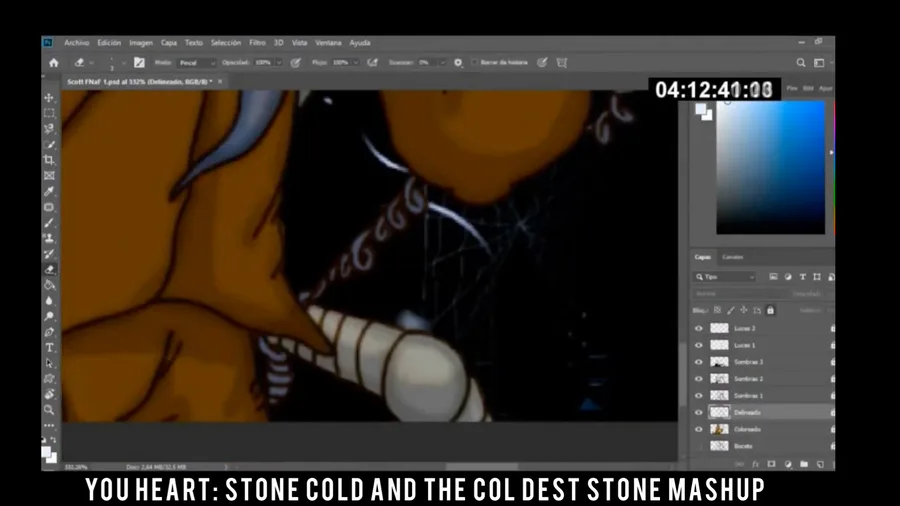This screenshot has width=900, height=506.
Task: Hide the Sombras 2 layer
Action: (x=699, y=379)
